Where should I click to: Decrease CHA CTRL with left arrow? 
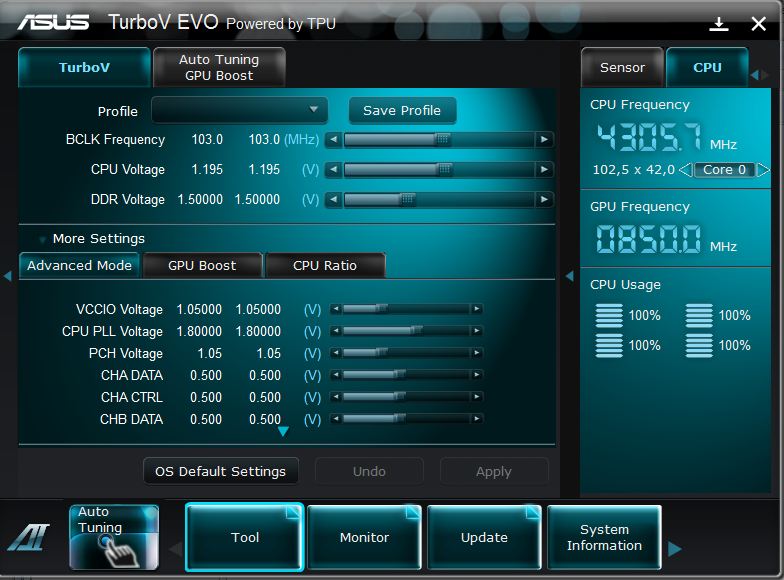(x=336, y=396)
